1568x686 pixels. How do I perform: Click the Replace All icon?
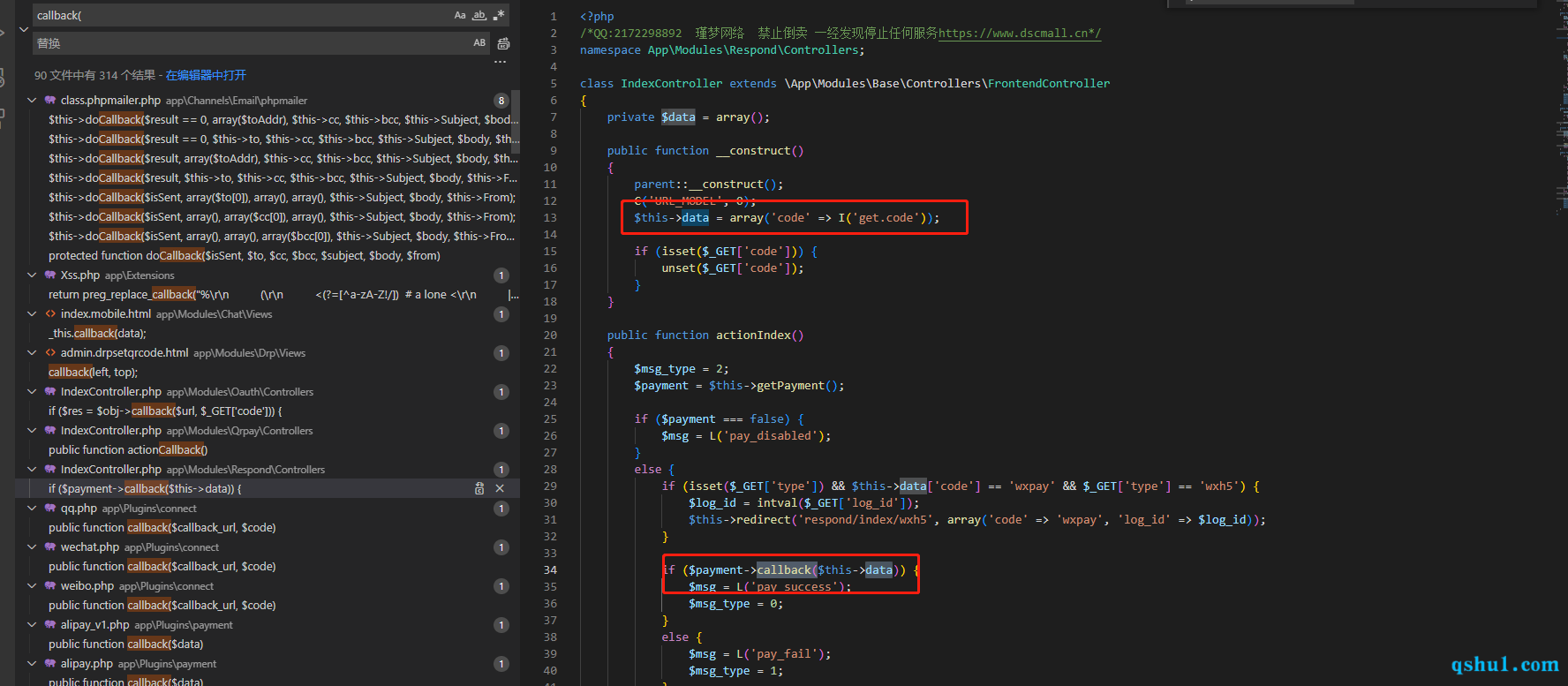[x=503, y=43]
